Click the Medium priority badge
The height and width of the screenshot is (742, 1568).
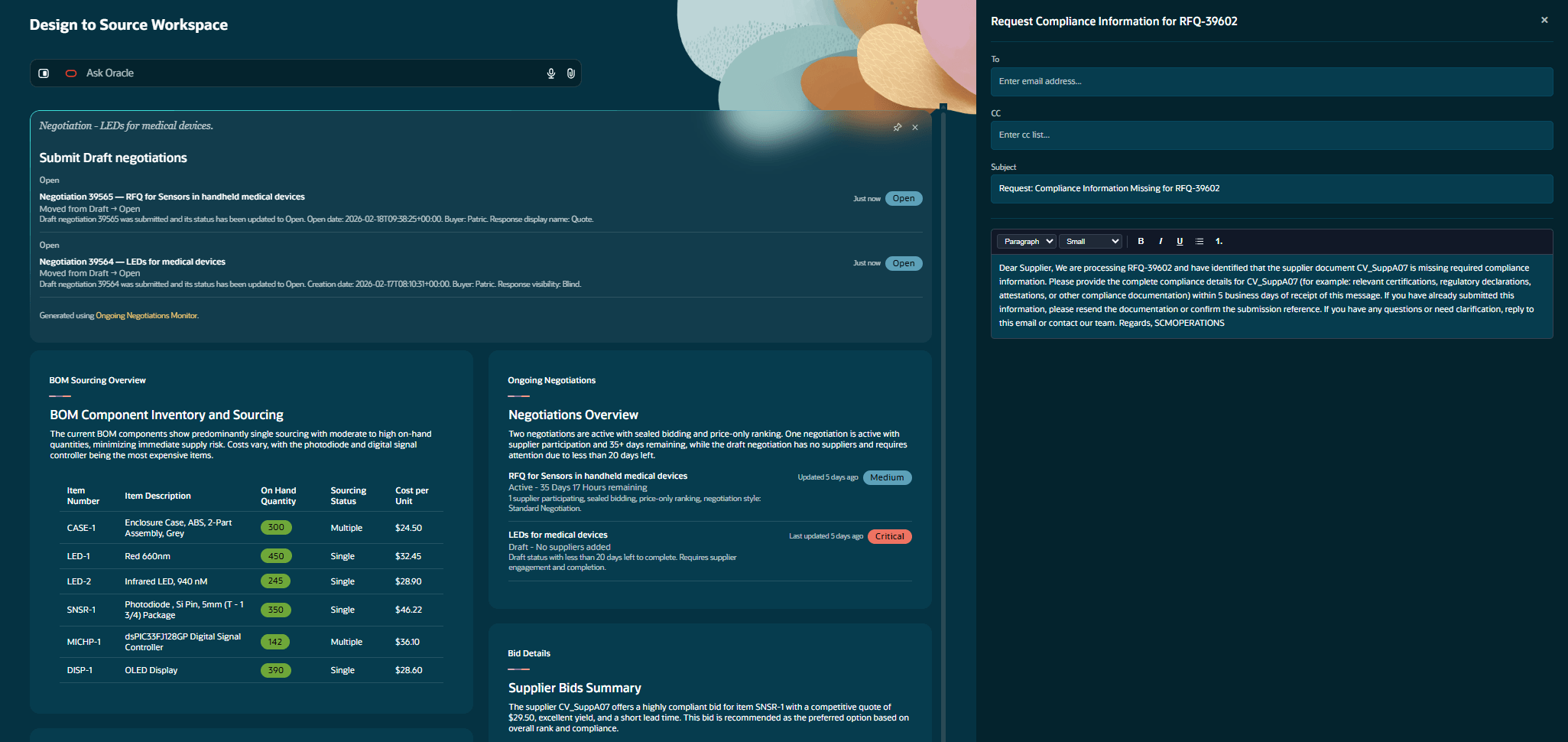tap(887, 477)
